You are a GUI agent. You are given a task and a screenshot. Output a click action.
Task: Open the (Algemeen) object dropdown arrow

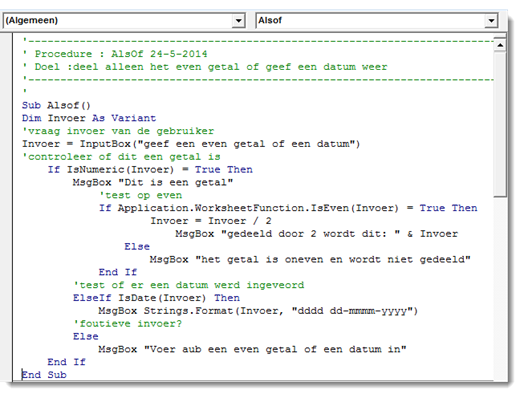238,21
